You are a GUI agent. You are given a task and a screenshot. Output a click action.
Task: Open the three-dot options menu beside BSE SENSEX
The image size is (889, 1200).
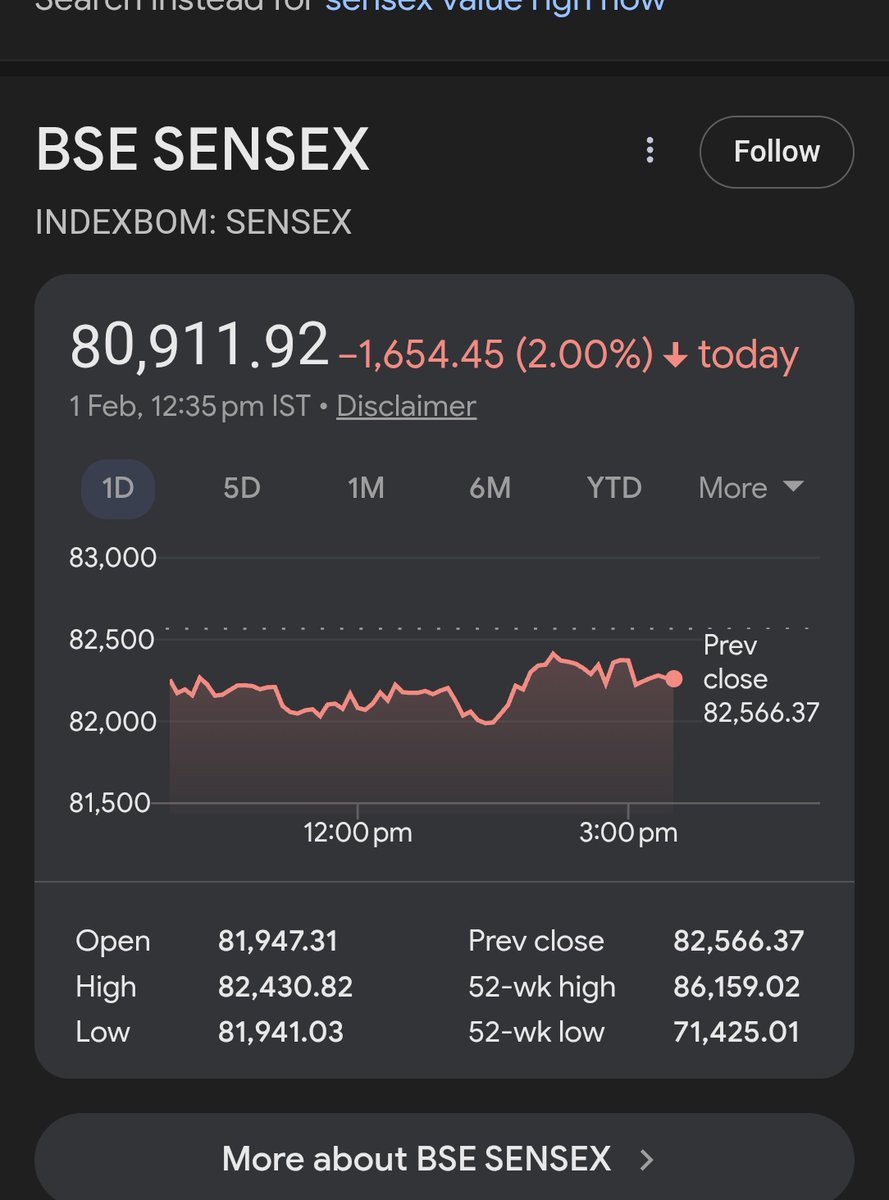point(650,151)
